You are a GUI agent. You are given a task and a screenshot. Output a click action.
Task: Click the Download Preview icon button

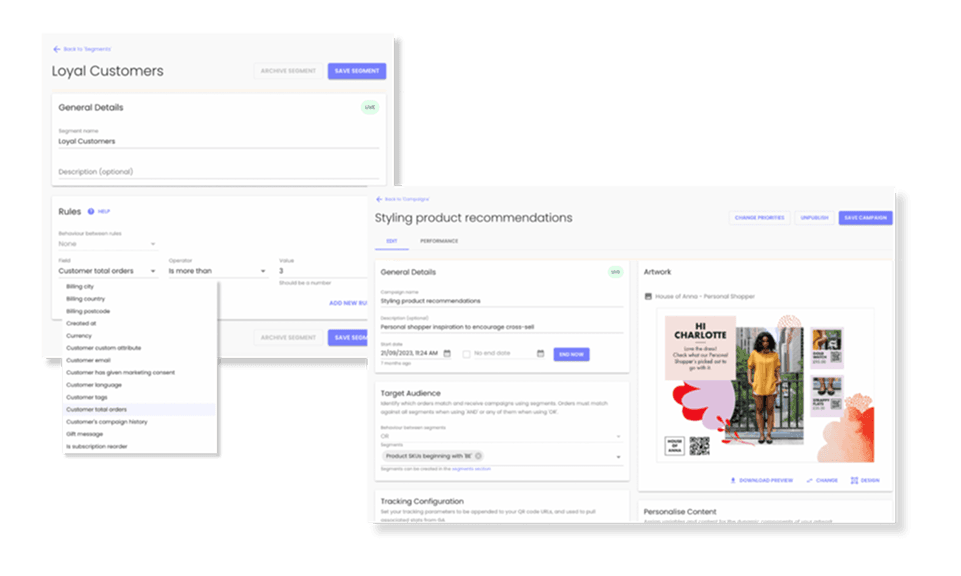coord(734,480)
